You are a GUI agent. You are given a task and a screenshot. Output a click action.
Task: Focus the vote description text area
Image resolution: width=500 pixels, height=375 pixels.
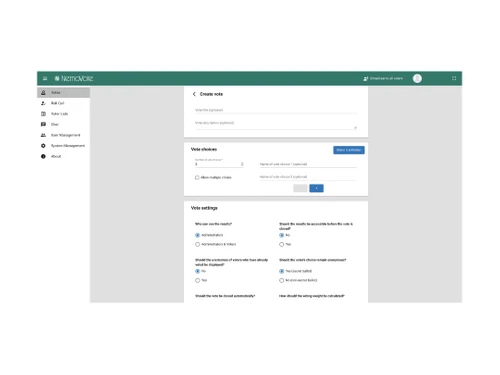pyautogui.click(x=276, y=124)
